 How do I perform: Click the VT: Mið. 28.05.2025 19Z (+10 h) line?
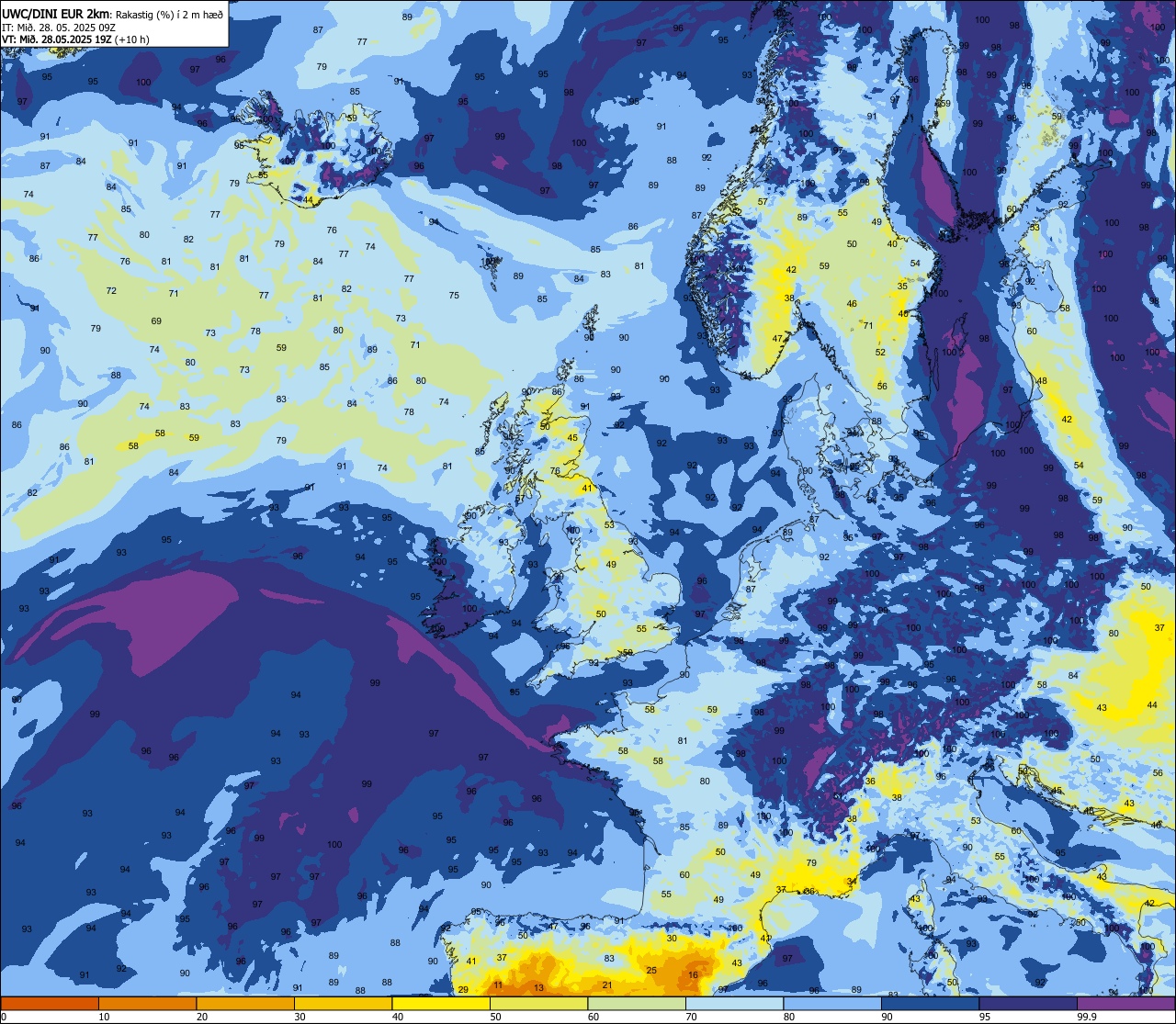pyautogui.click(x=75, y=39)
